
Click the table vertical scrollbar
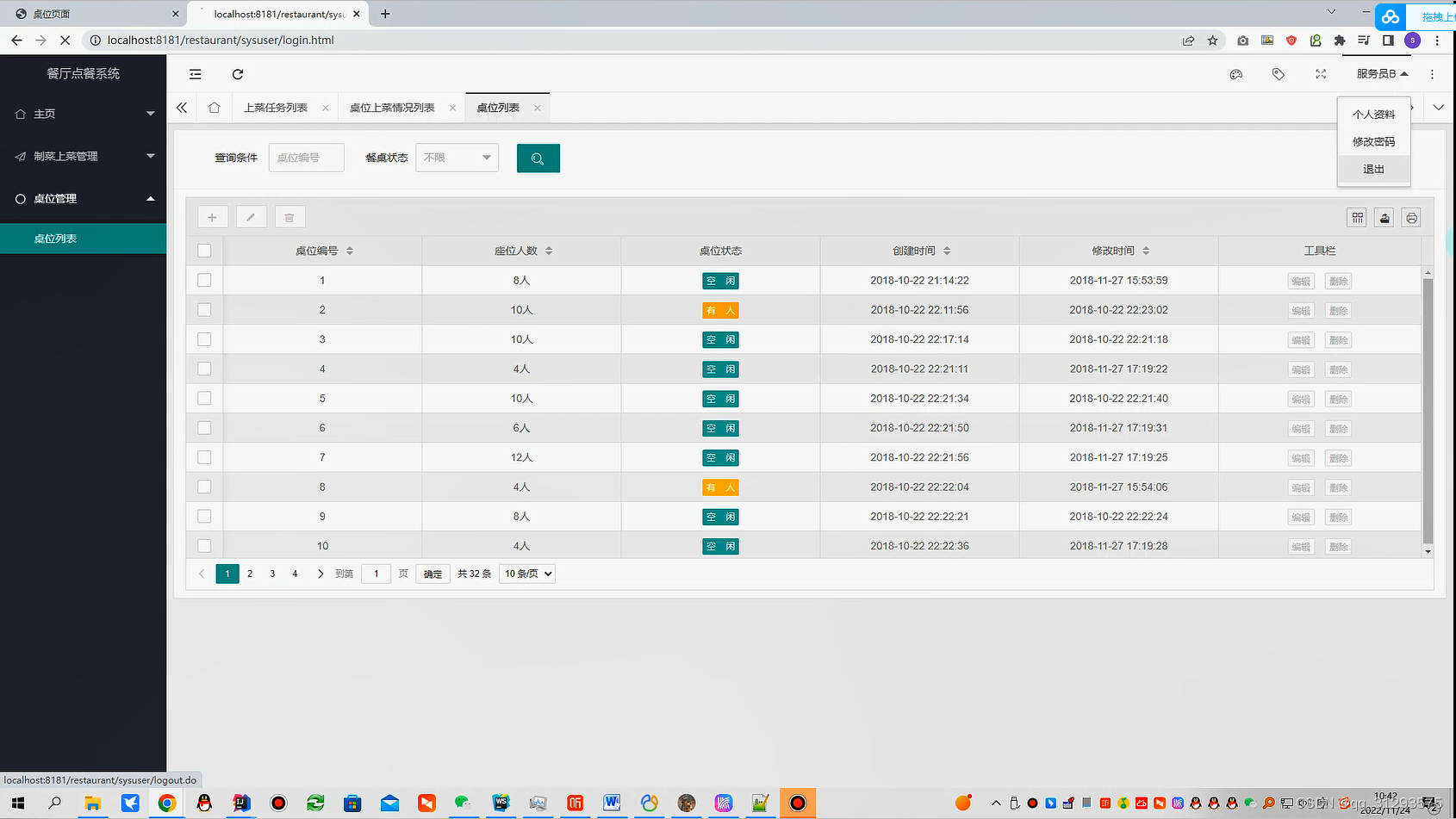click(x=1428, y=412)
